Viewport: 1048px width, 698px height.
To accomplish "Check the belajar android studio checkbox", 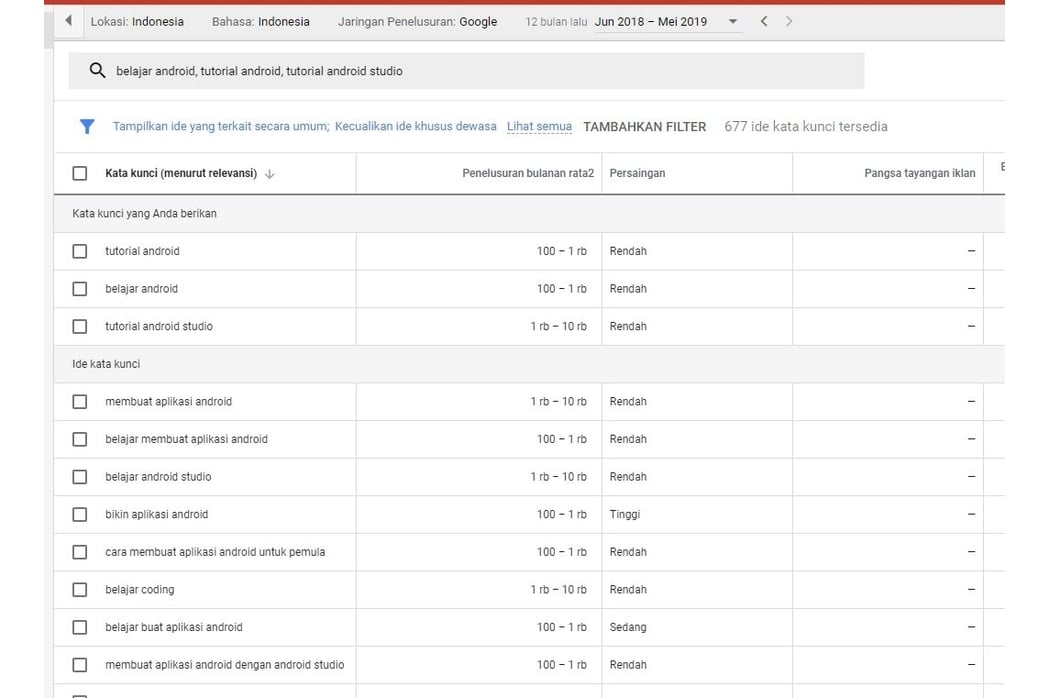I will pos(80,477).
